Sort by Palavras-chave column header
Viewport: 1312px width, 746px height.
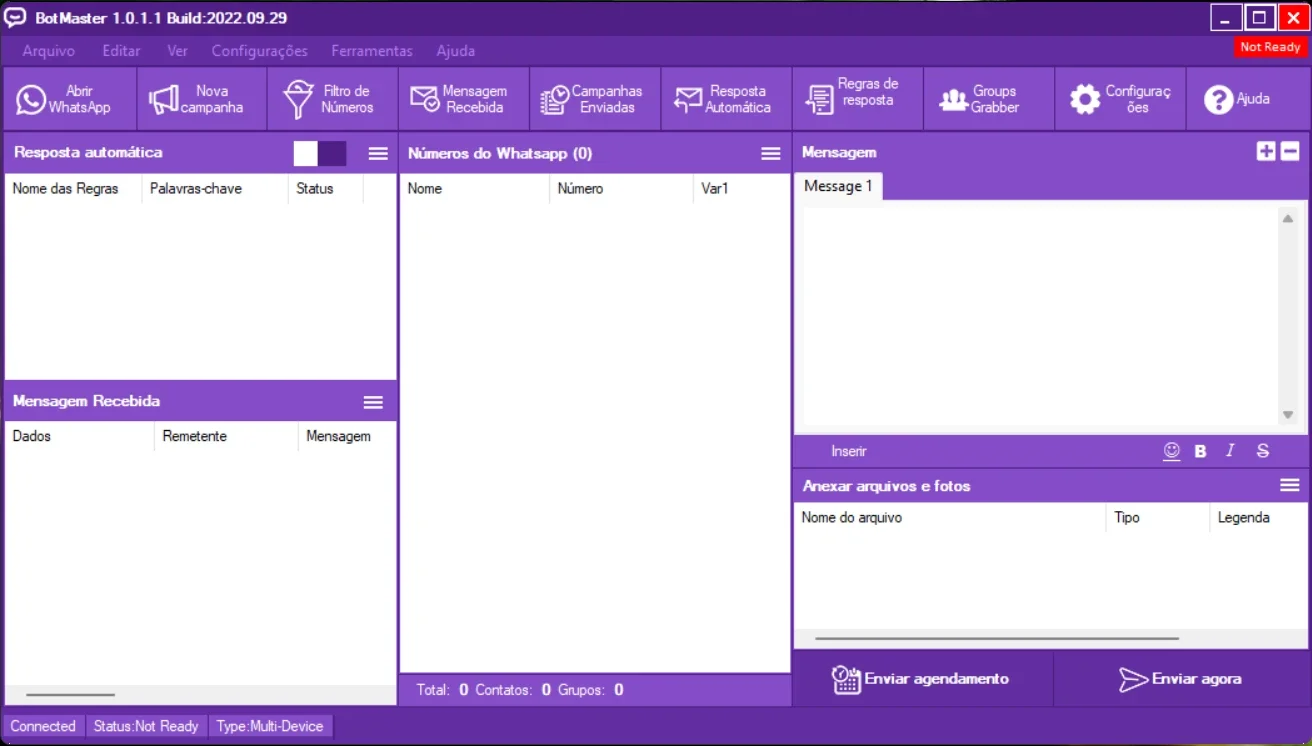tap(215, 188)
